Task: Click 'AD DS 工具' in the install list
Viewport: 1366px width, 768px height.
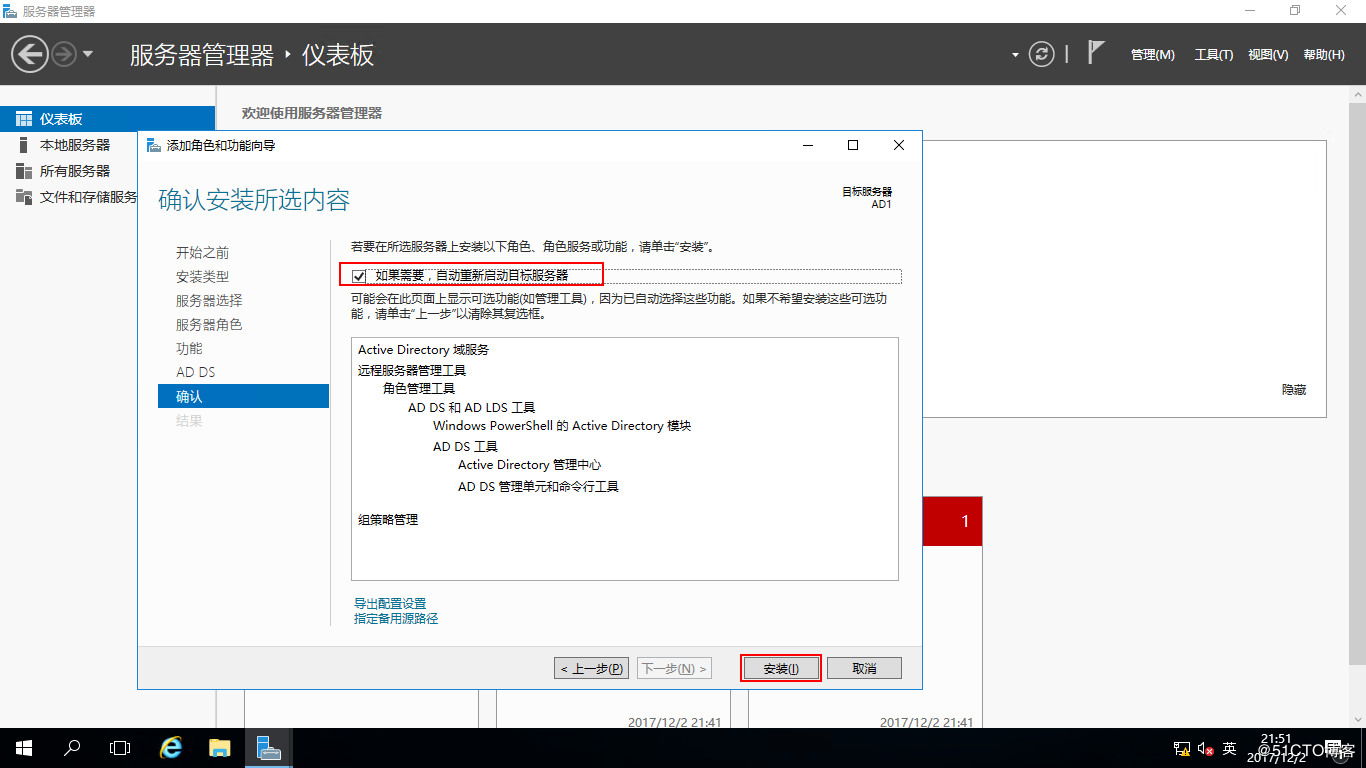Action: coord(465,447)
